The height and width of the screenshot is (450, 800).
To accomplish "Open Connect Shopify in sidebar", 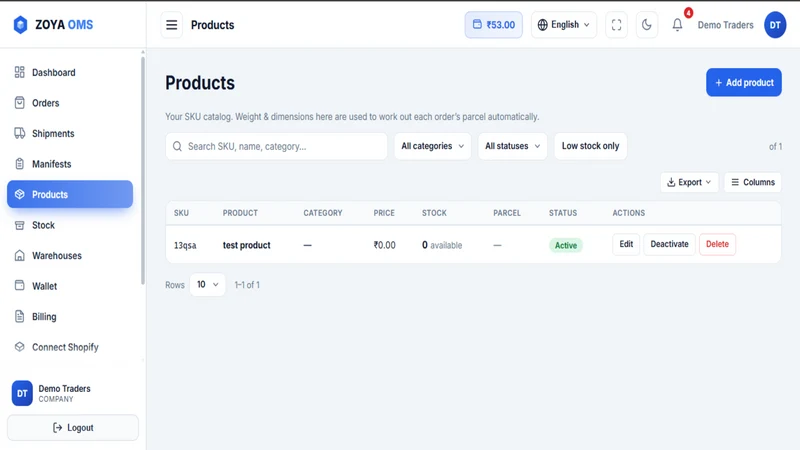I will (70, 347).
